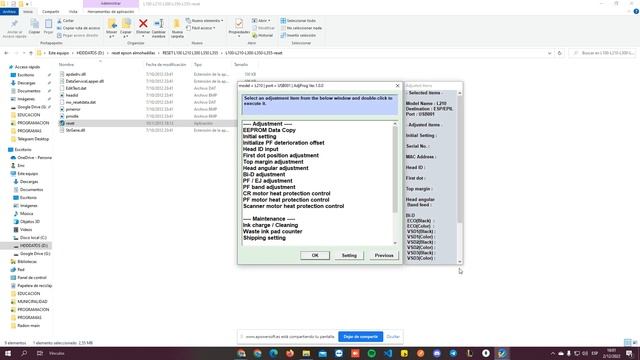The height and width of the screenshot is (360, 640).
Task: Refresh the Explorer address bar
Action: [560, 53]
